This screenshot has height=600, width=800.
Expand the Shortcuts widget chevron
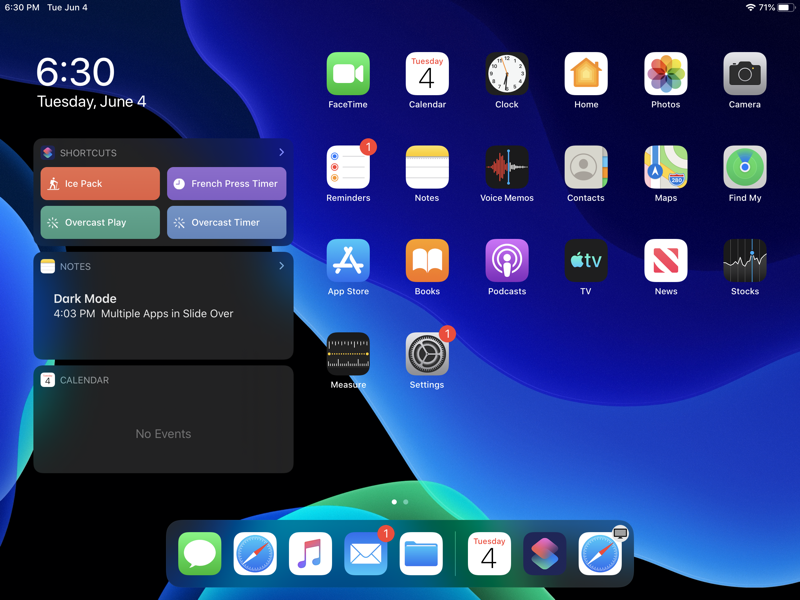coord(281,153)
